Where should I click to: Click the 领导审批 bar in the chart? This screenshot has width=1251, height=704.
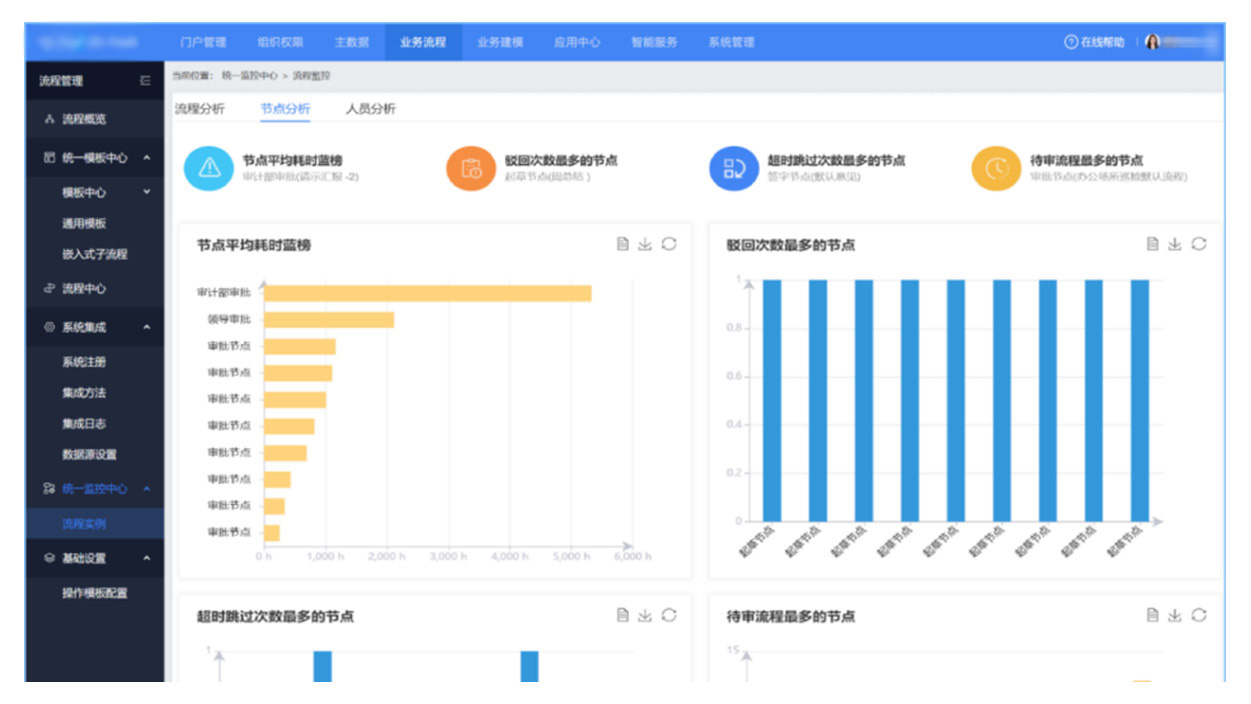click(329, 320)
